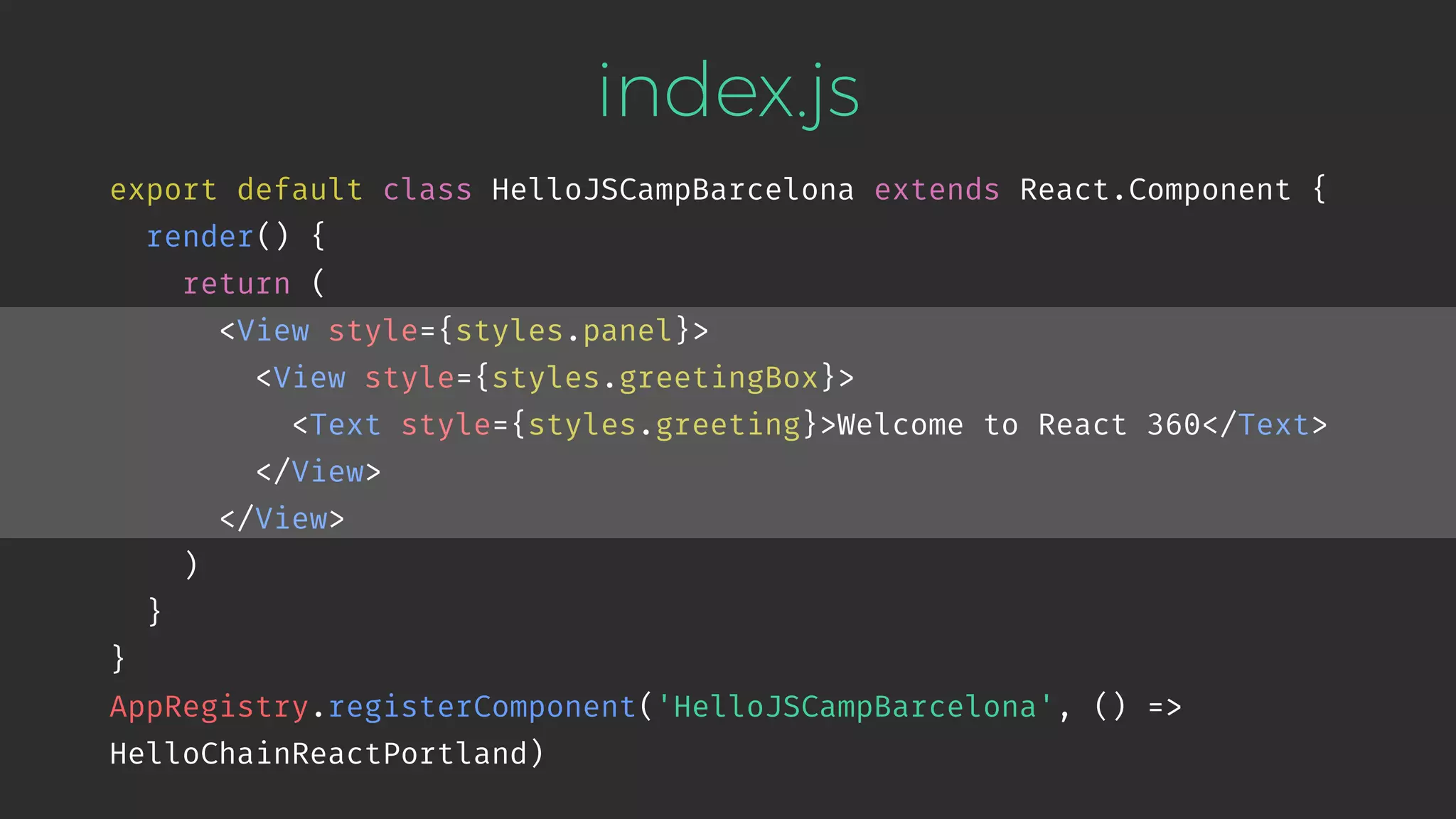1456x819 pixels.
Task: Click the 'AppRegistry' identifier
Action: tap(209, 707)
